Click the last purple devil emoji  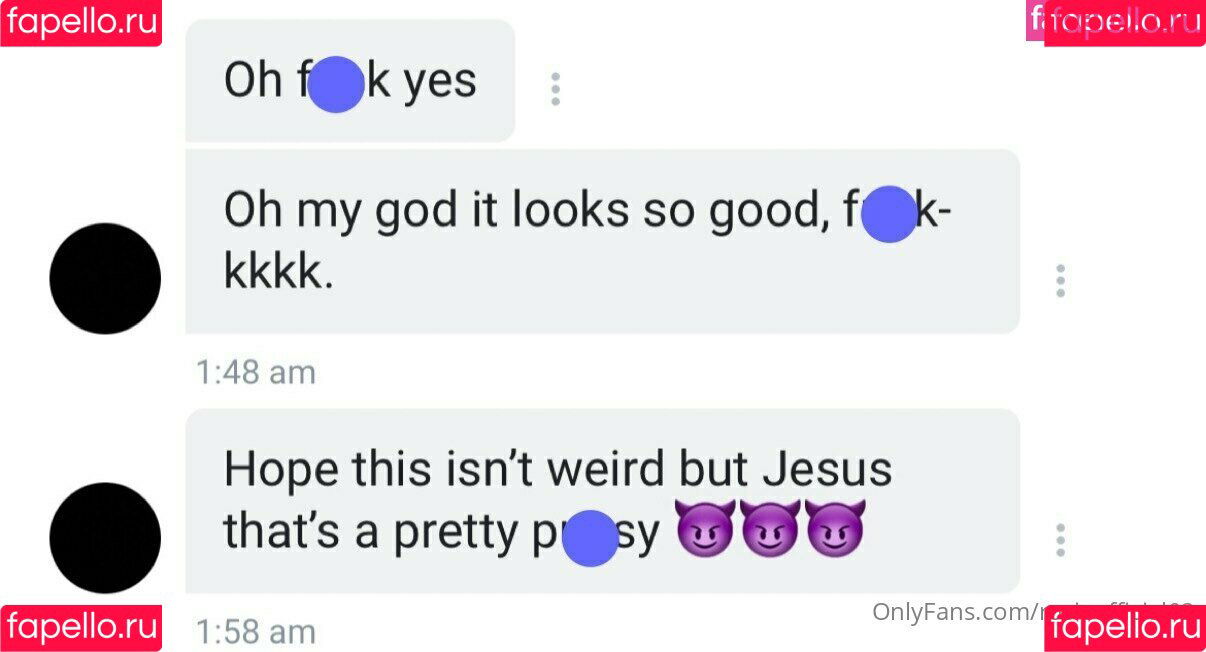pyautogui.click(x=834, y=530)
